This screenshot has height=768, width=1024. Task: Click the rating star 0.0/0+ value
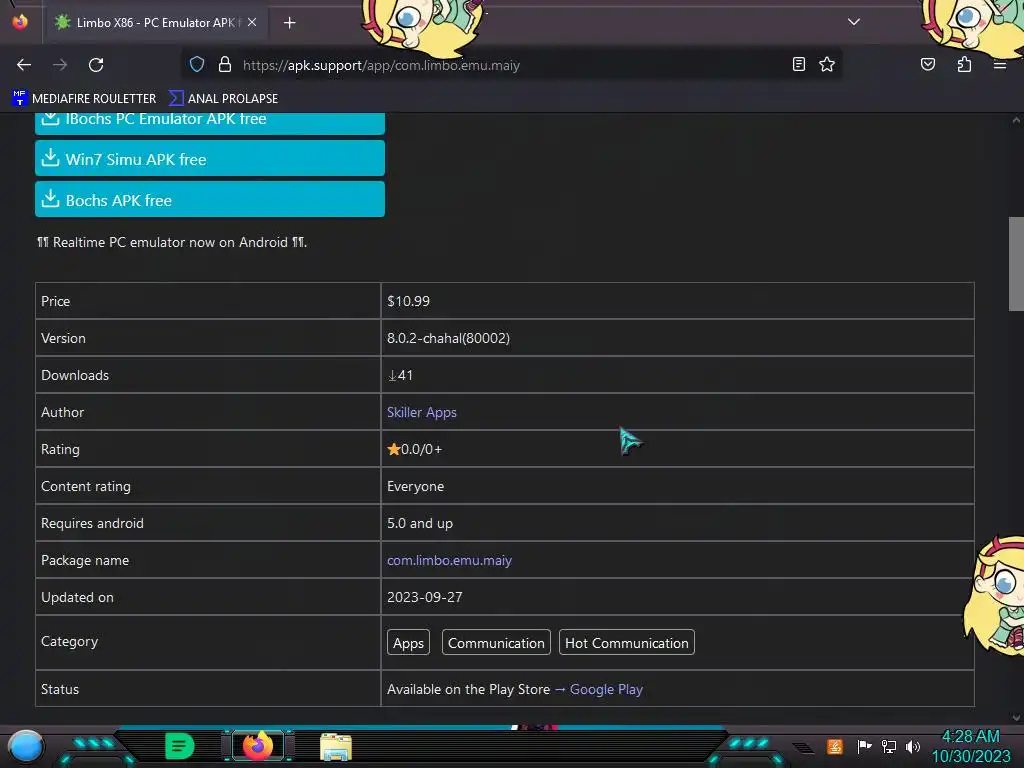[414, 449]
